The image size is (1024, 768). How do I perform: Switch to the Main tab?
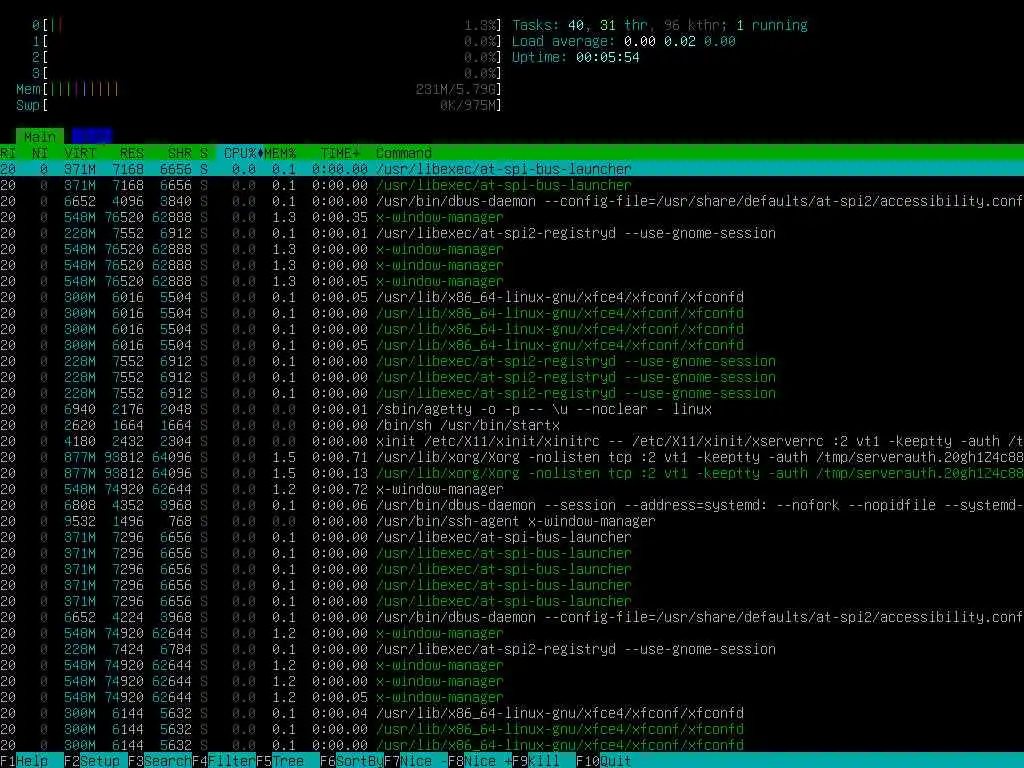pos(40,136)
